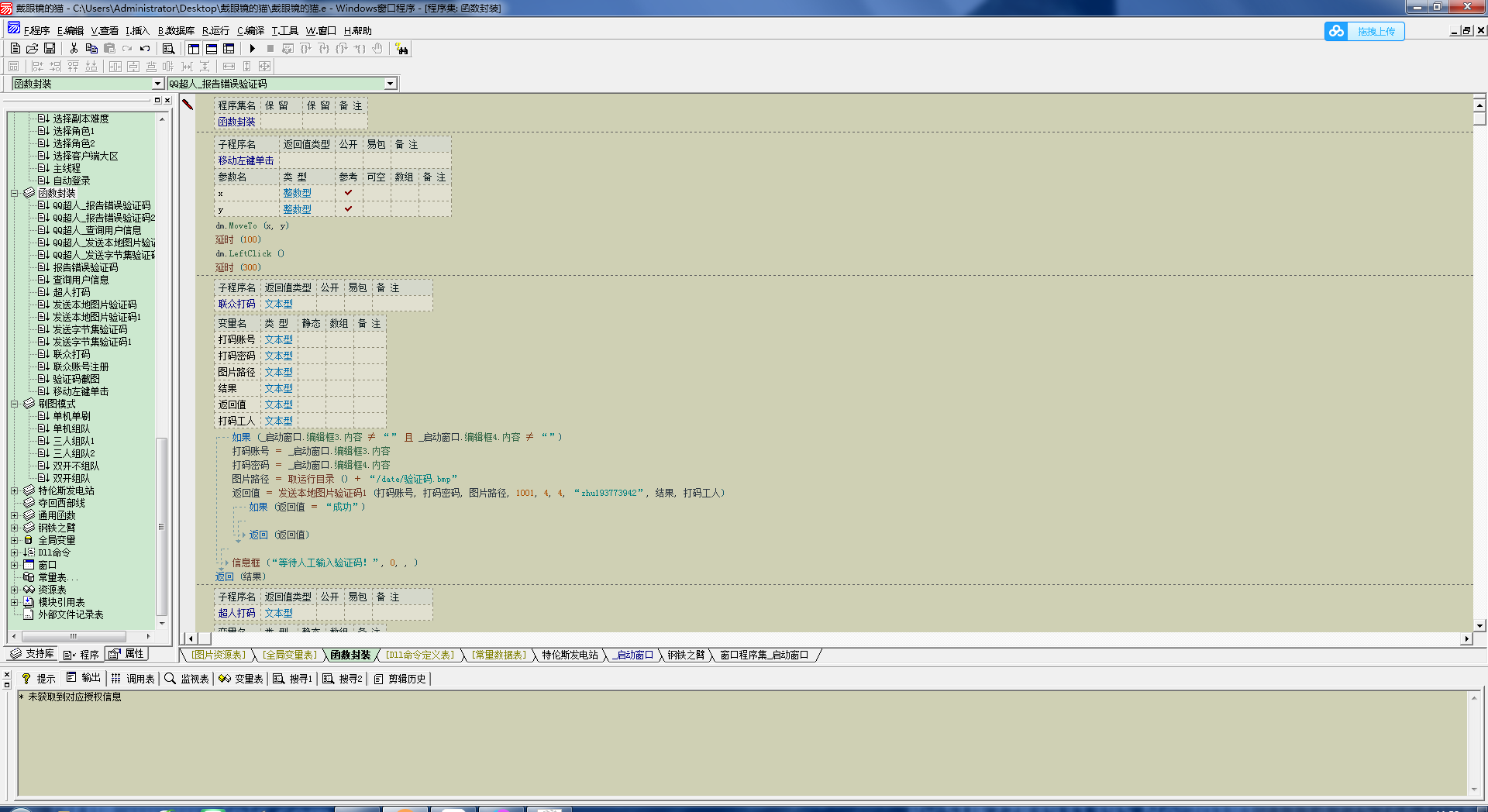Select 常量表 in the tree
The height and width of the screenshot is (812, 1488).
[x=57, y=577]
